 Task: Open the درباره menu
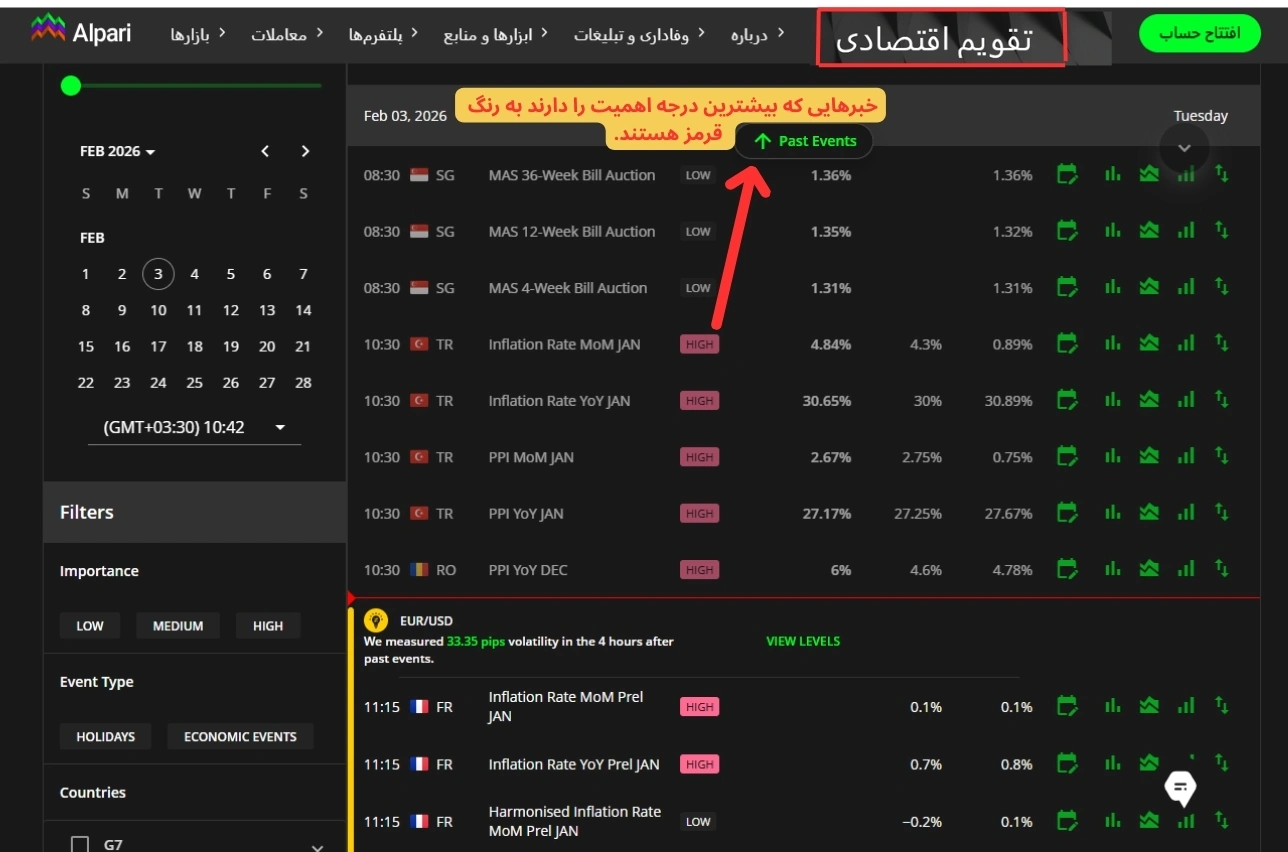(757, 34)
